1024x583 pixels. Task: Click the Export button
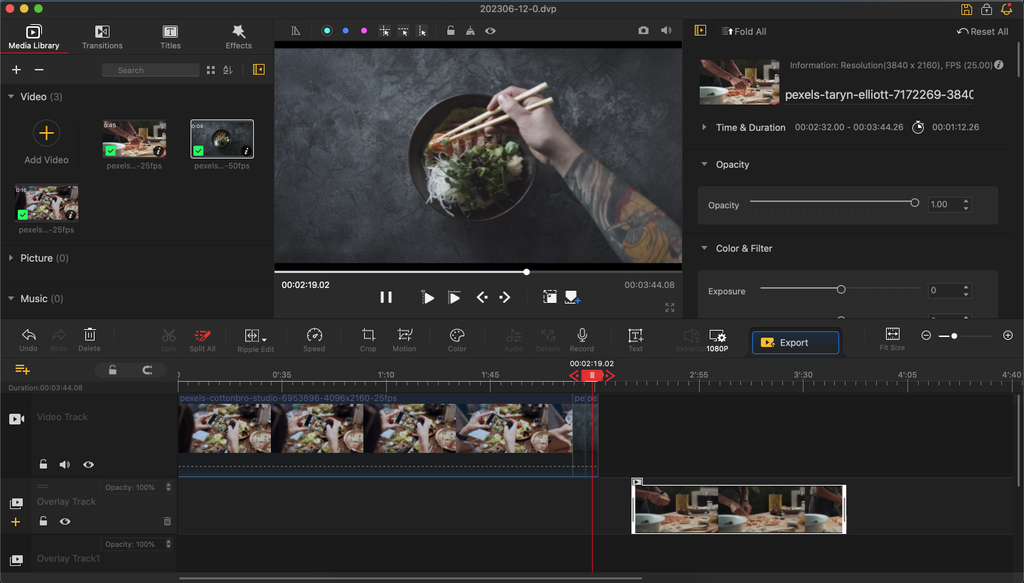795,342
